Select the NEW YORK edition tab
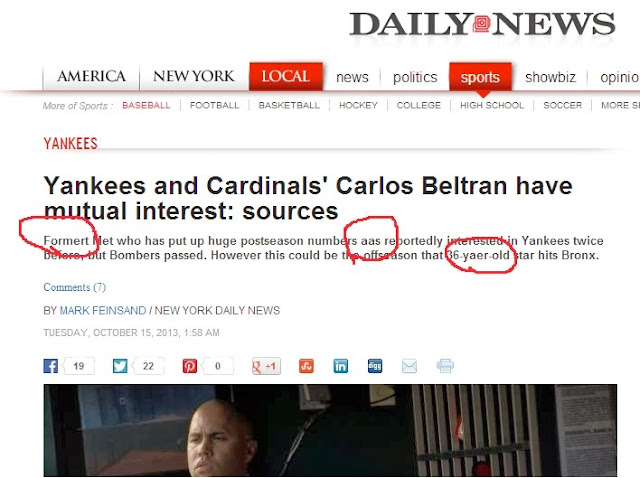 point(194,76)
